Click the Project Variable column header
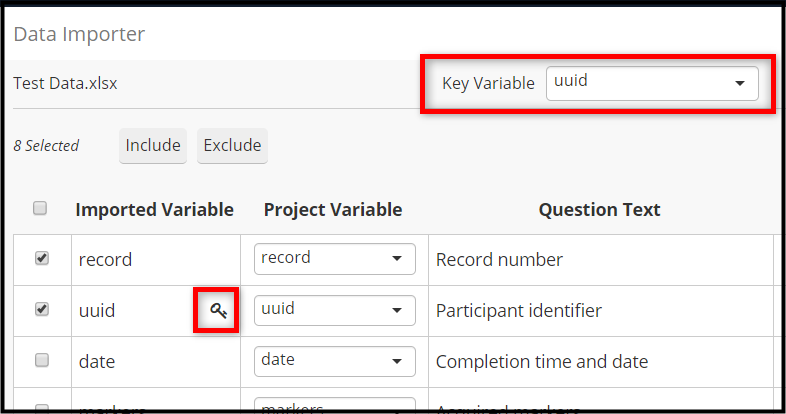 coord(333,210)
